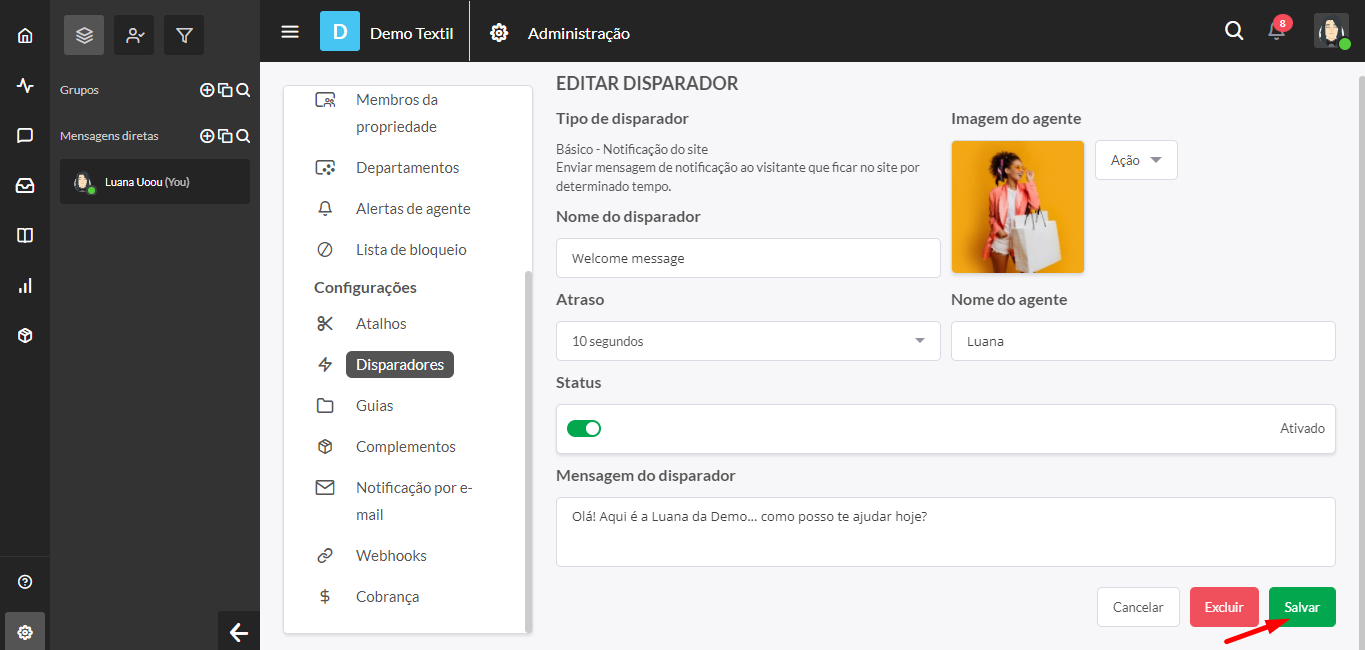1365x650 pixels.
Task: Click the Salvar button
Action: pos(1302,607)
